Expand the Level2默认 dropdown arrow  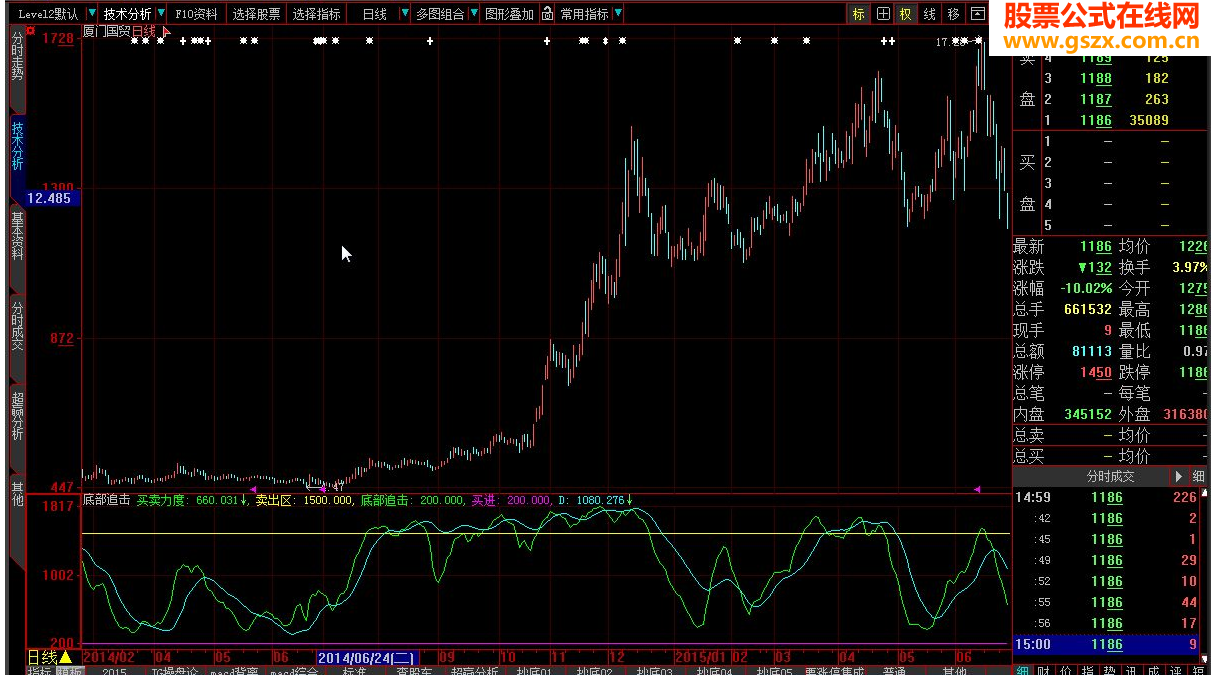coord(92,14)
